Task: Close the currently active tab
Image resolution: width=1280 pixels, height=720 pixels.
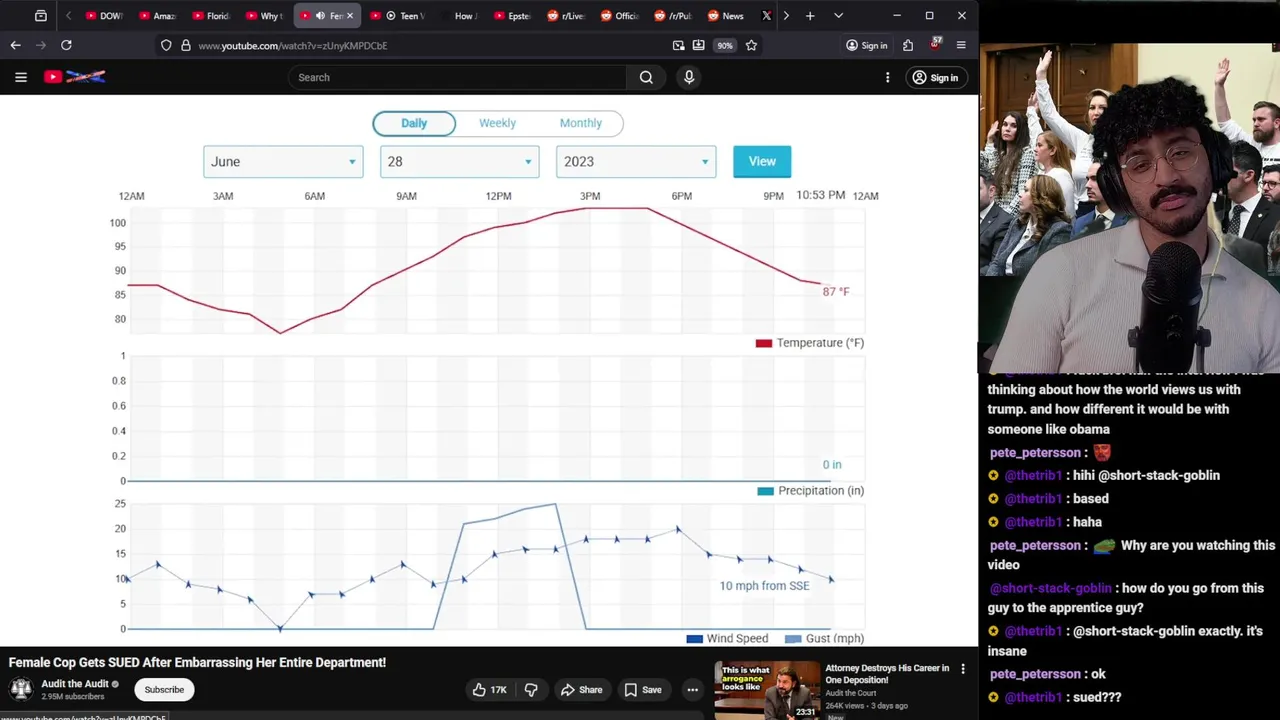Action: pos(349,16)
